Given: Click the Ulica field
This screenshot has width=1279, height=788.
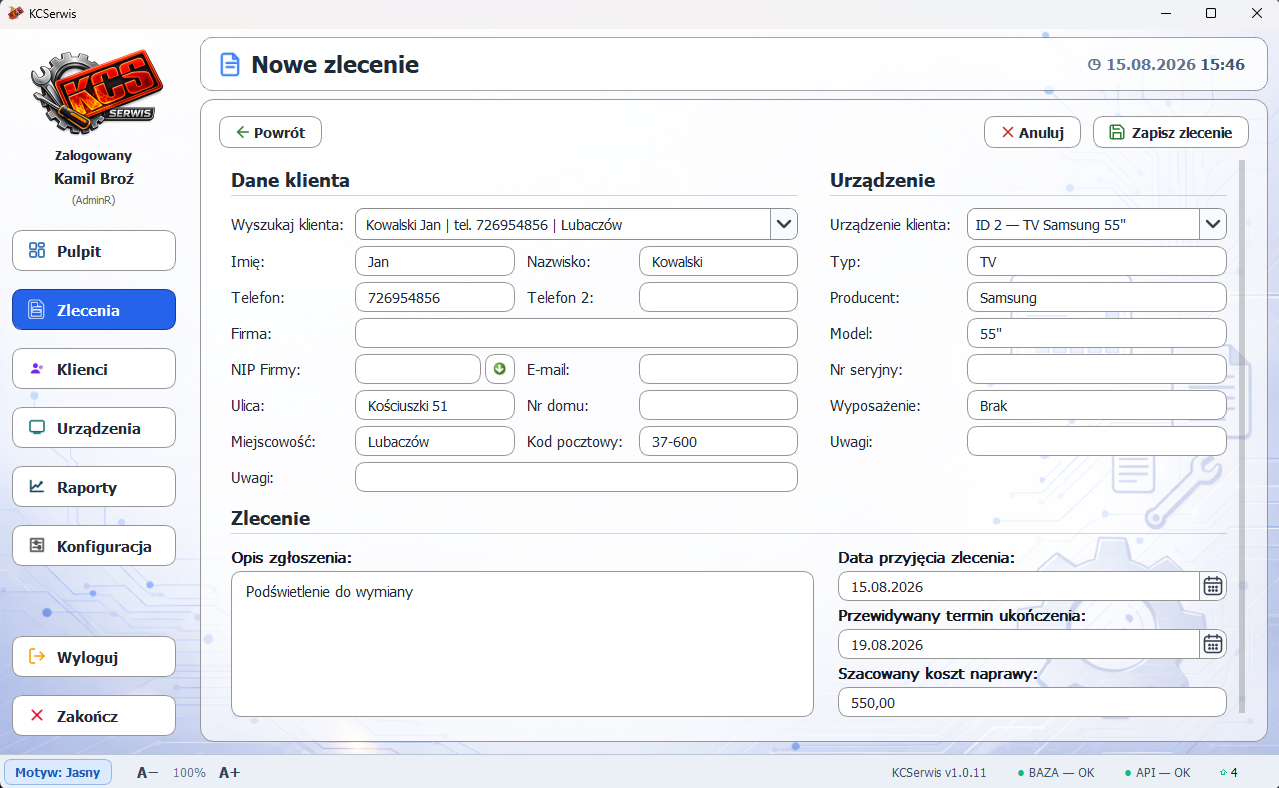Looking at the screenshot, I should click(434, 405).
